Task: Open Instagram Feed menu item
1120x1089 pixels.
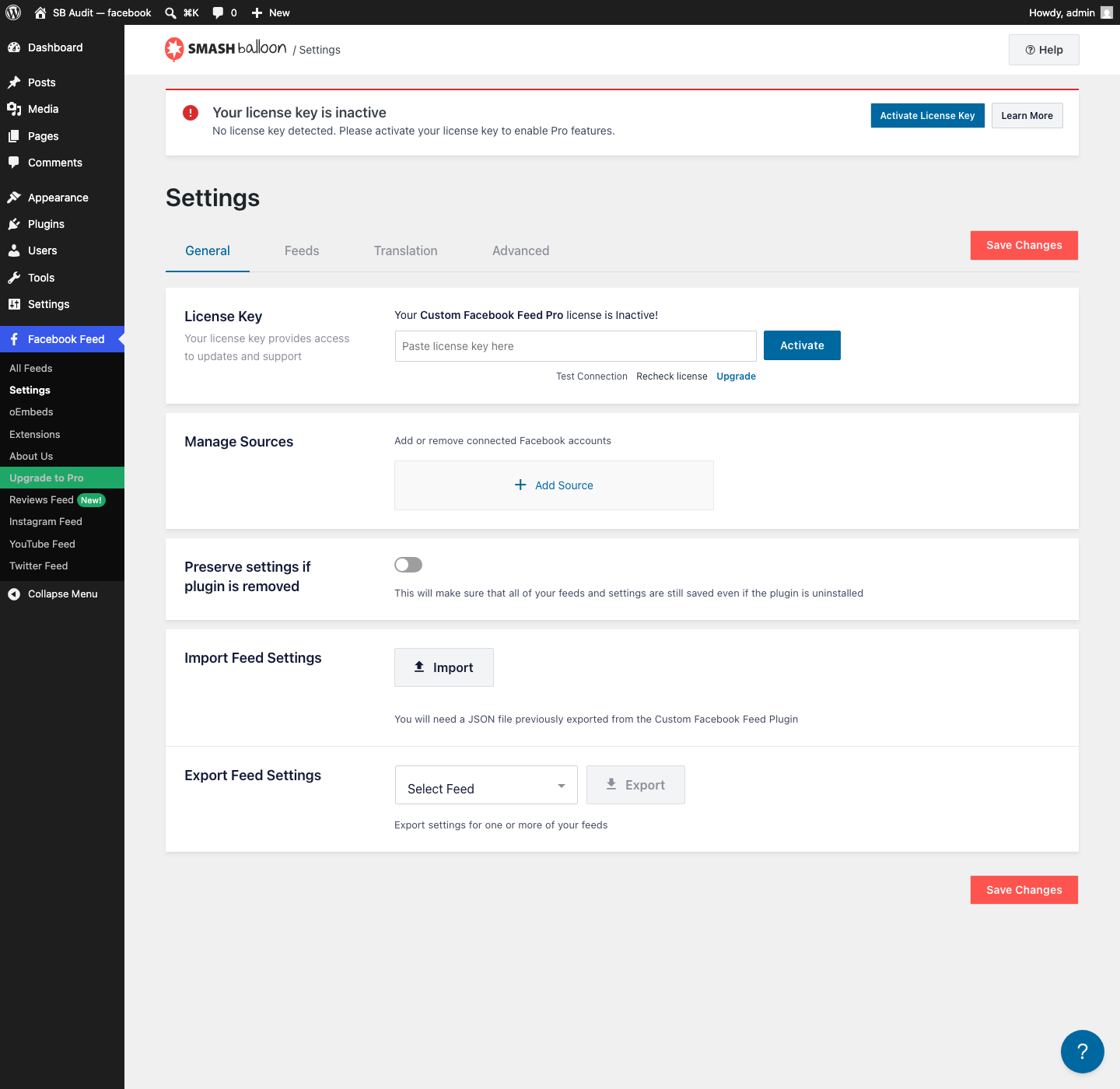Action: 62,522
